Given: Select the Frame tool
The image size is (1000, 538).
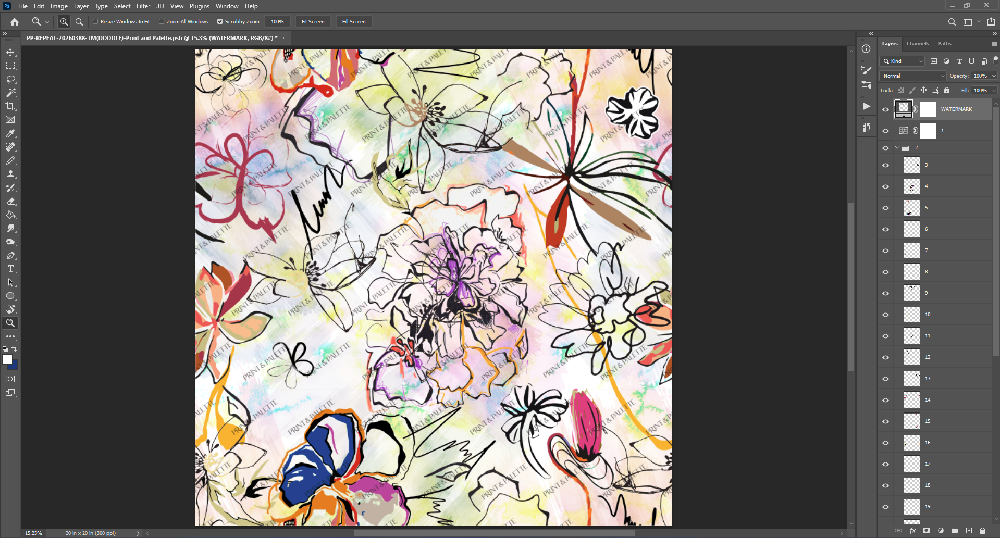Looking at the screenshot, I should pyautogui.click(x=10, y=120).
